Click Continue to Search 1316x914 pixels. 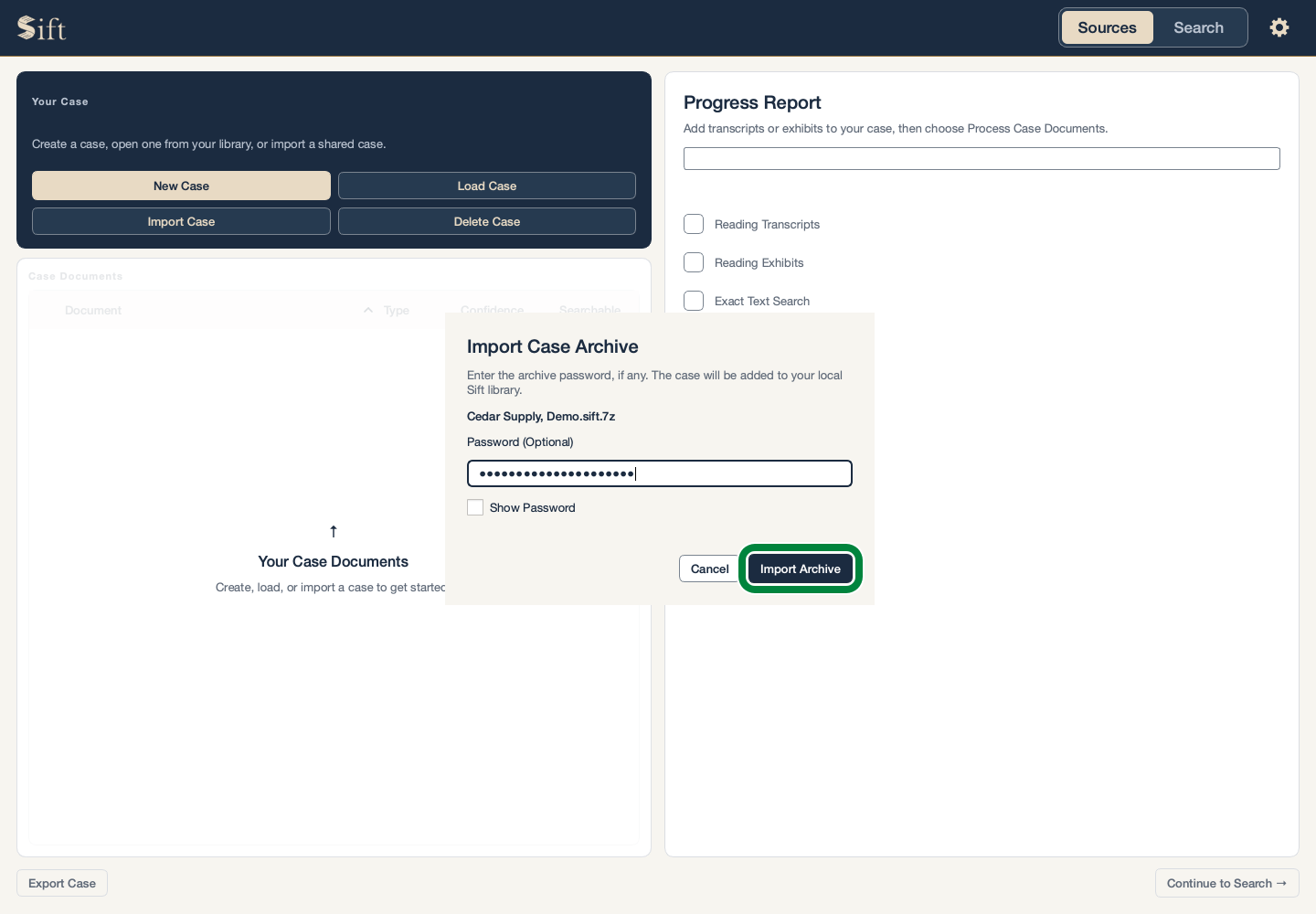tap(1226, 883)
